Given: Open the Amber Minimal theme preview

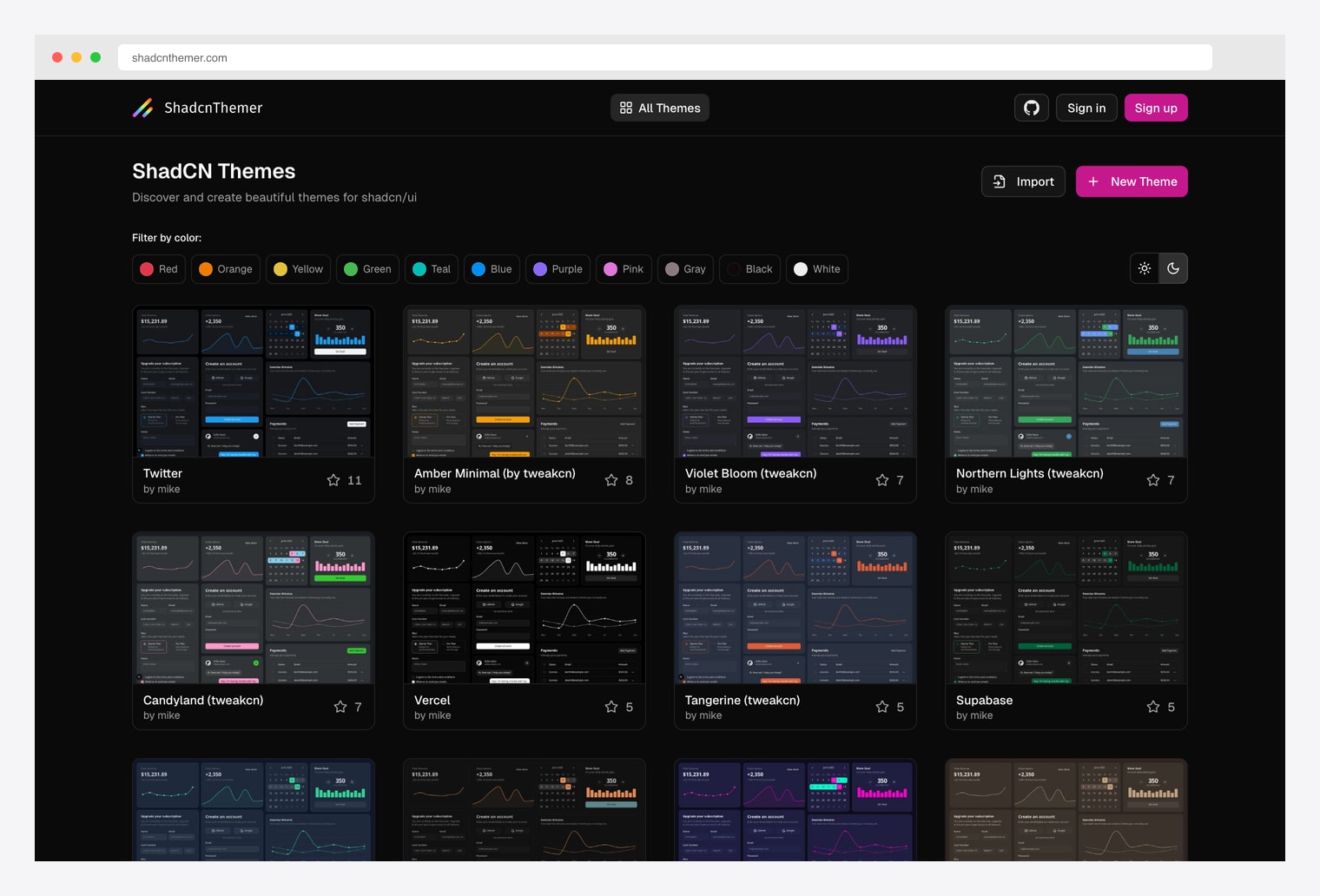Looking at the screenshot, I should point(525,381).
